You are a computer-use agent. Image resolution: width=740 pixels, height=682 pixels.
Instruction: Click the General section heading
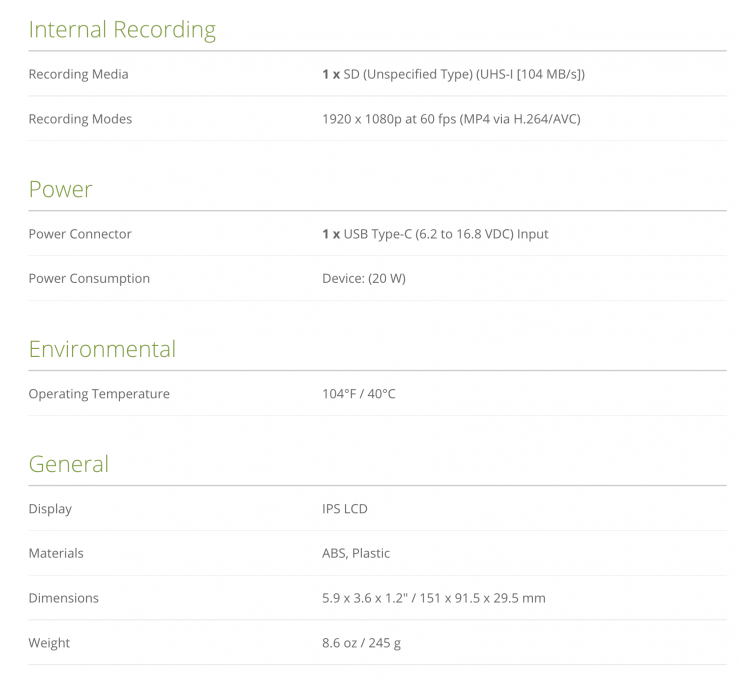click(68, 464)
